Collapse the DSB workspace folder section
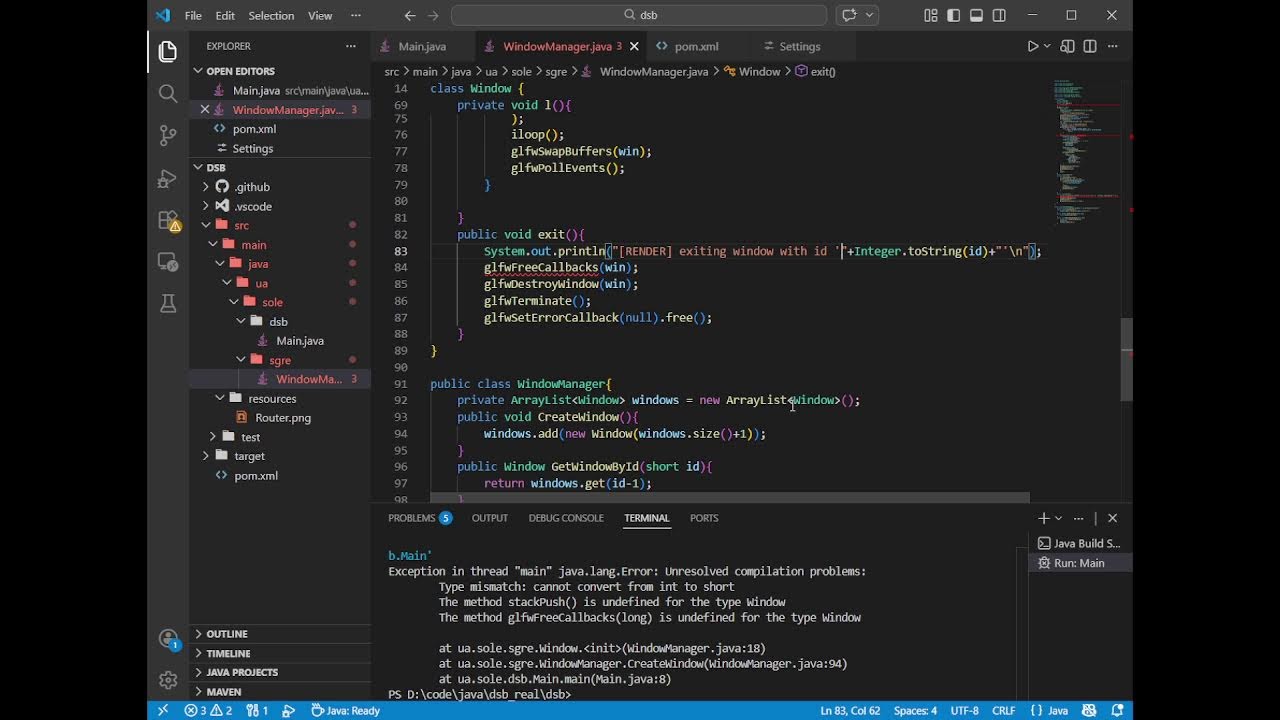This screenshot has height=720, width=1280. coord(216,168)
